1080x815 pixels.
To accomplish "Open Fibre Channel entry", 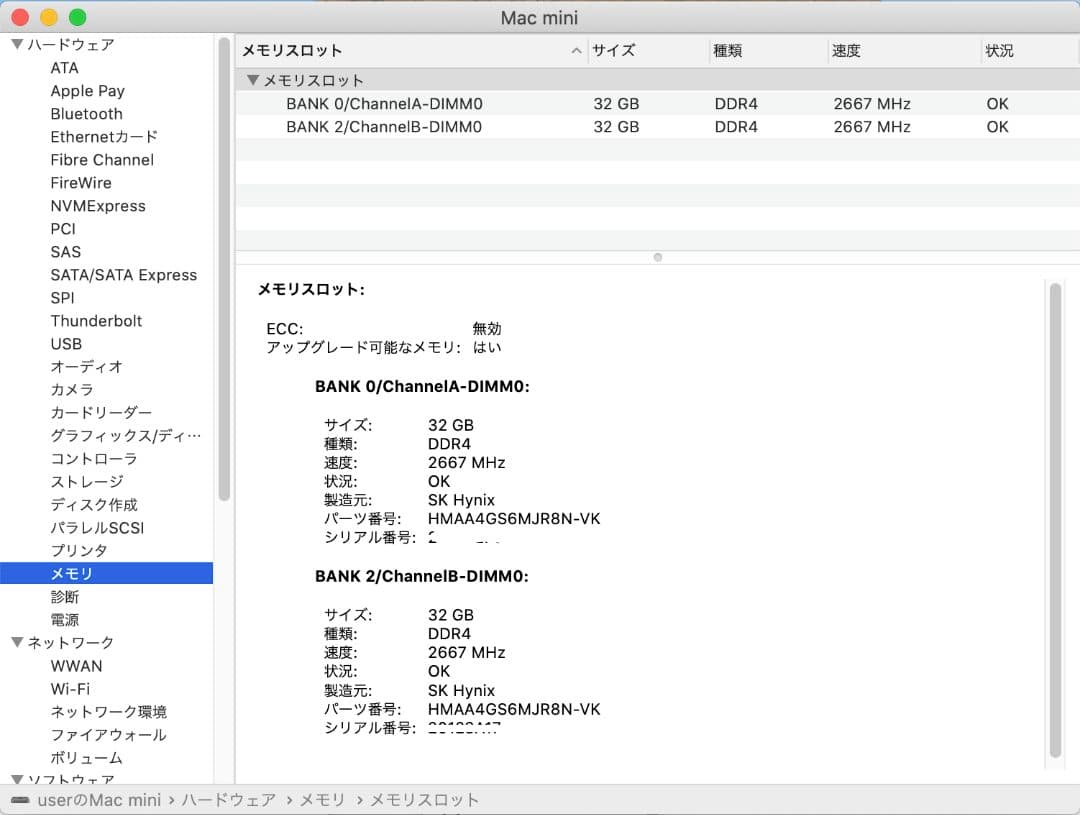I will [102, 160].
